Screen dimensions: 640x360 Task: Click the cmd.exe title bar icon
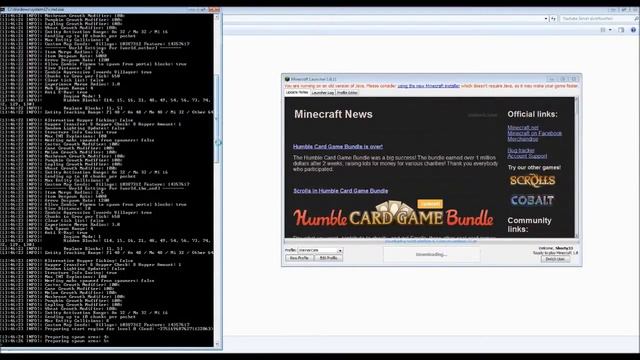(2, 9)
